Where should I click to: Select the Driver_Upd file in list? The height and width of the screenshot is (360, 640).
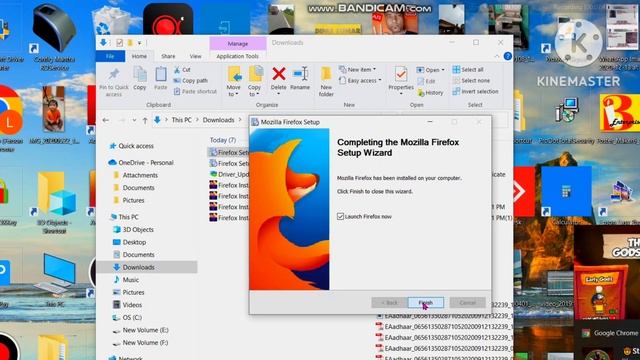point(229,174)
